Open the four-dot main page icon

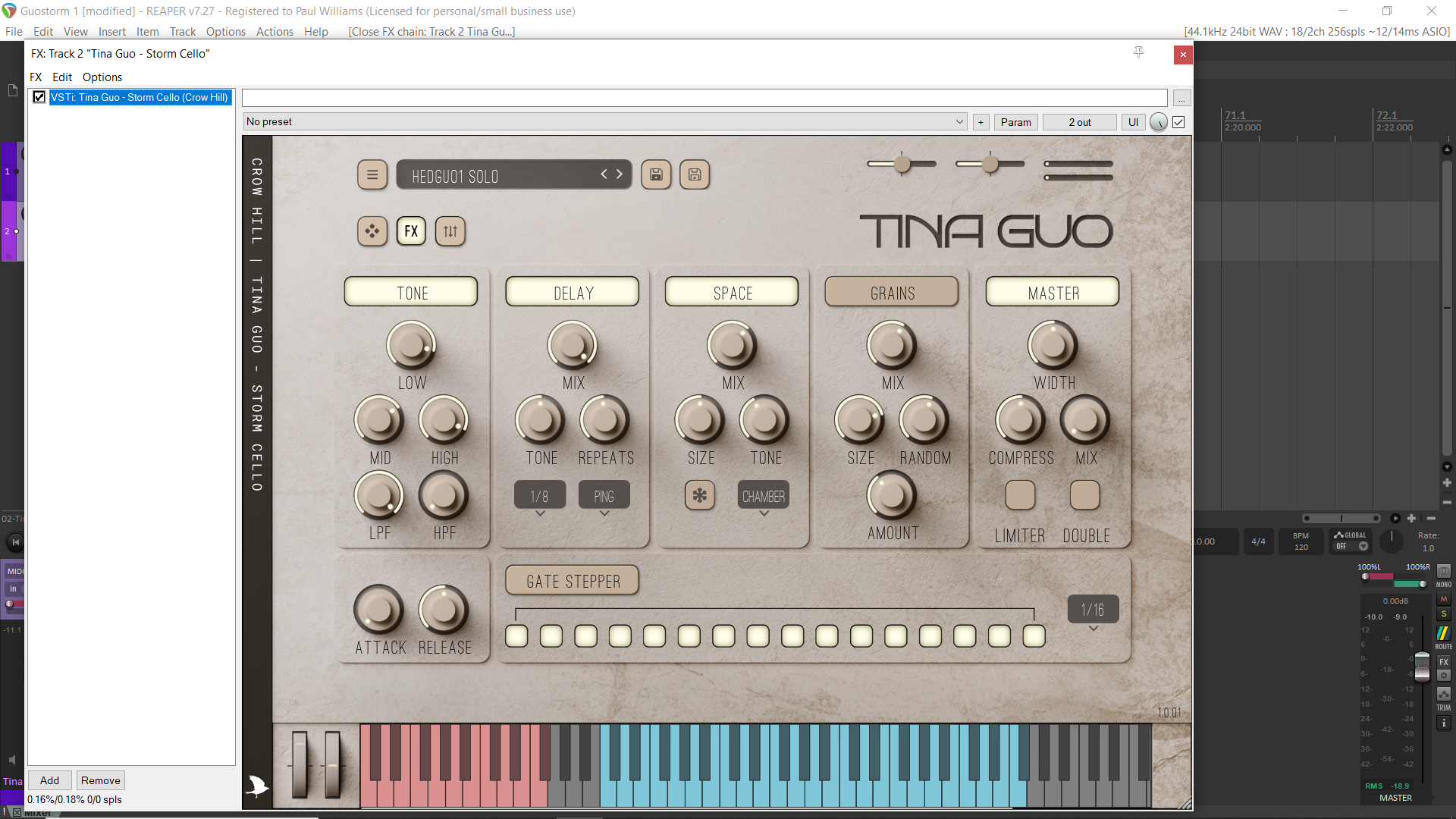coord(372,231)
